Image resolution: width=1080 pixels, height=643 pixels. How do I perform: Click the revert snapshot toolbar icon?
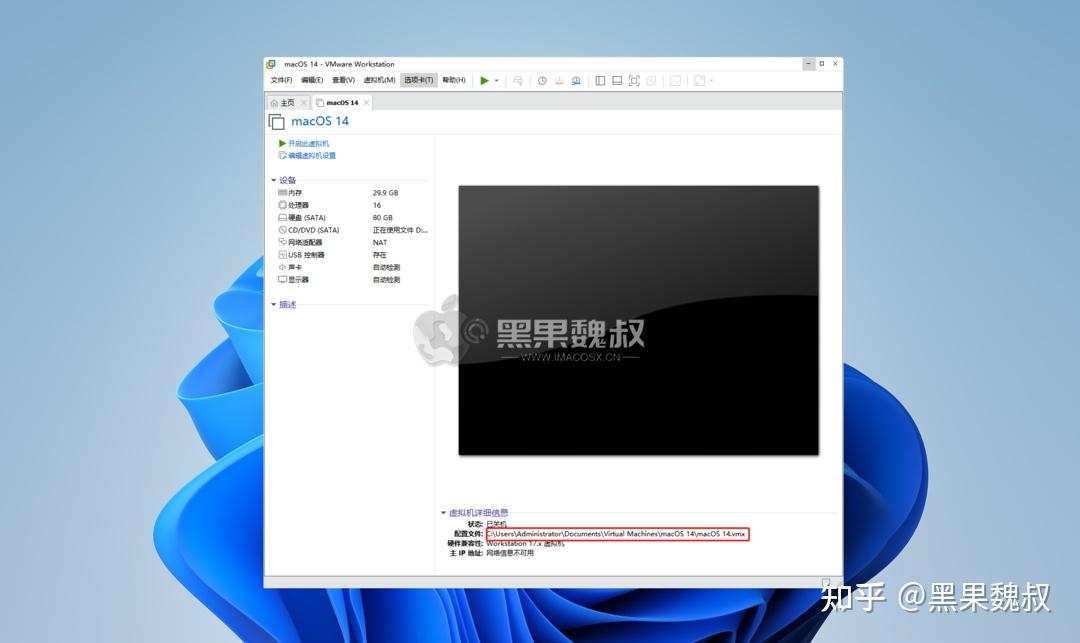coord(558,80)
